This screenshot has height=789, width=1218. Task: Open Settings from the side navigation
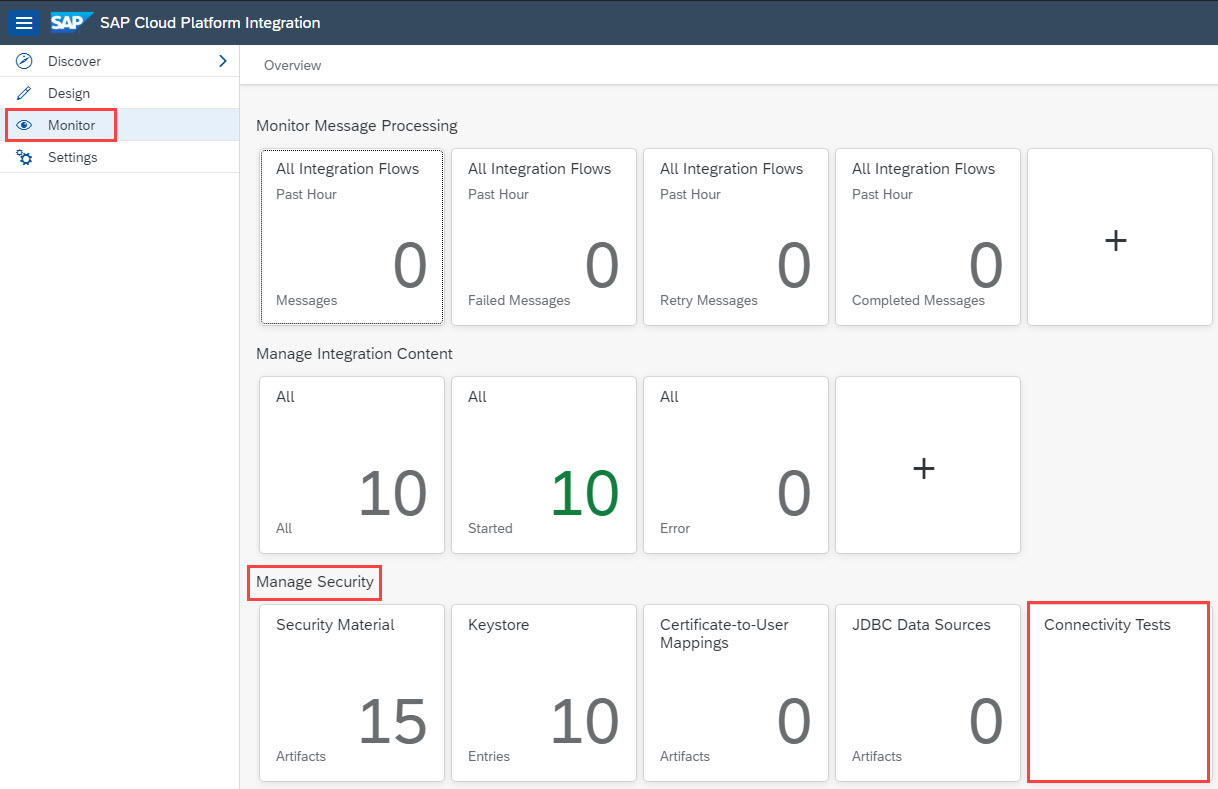pos(73,157)
